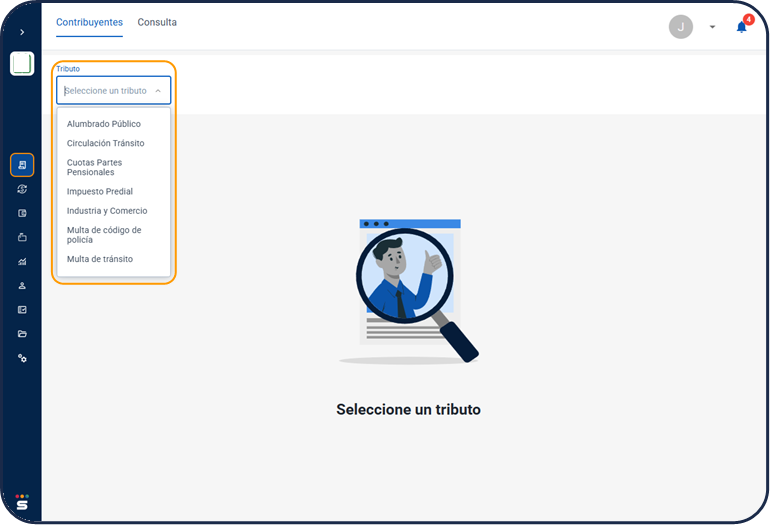Image resolution: width=770 pixels, height=526 pixels.
Task: Pick Industria y Comercio option
Action: 107,211
